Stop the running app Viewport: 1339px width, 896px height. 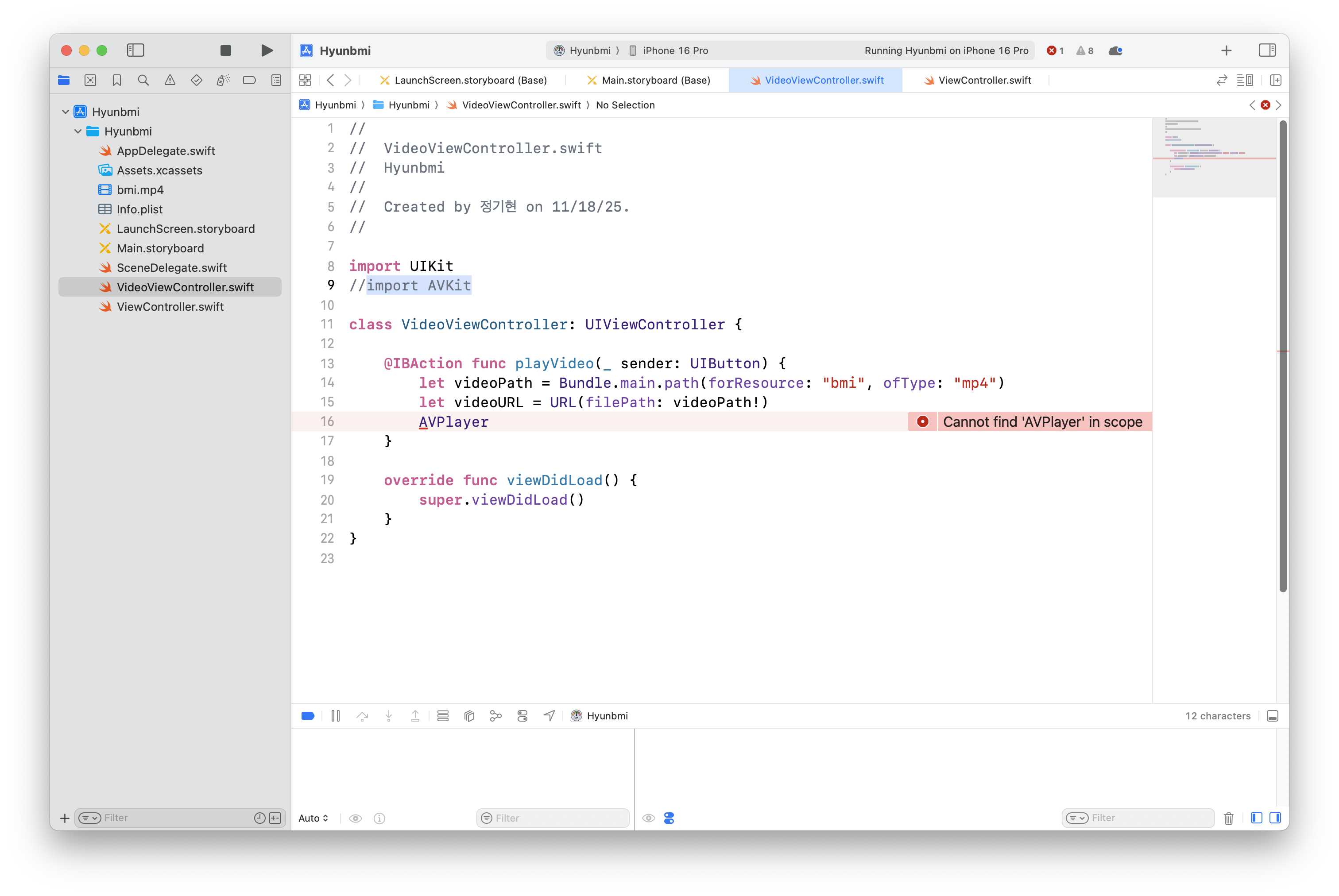[226, 50]
